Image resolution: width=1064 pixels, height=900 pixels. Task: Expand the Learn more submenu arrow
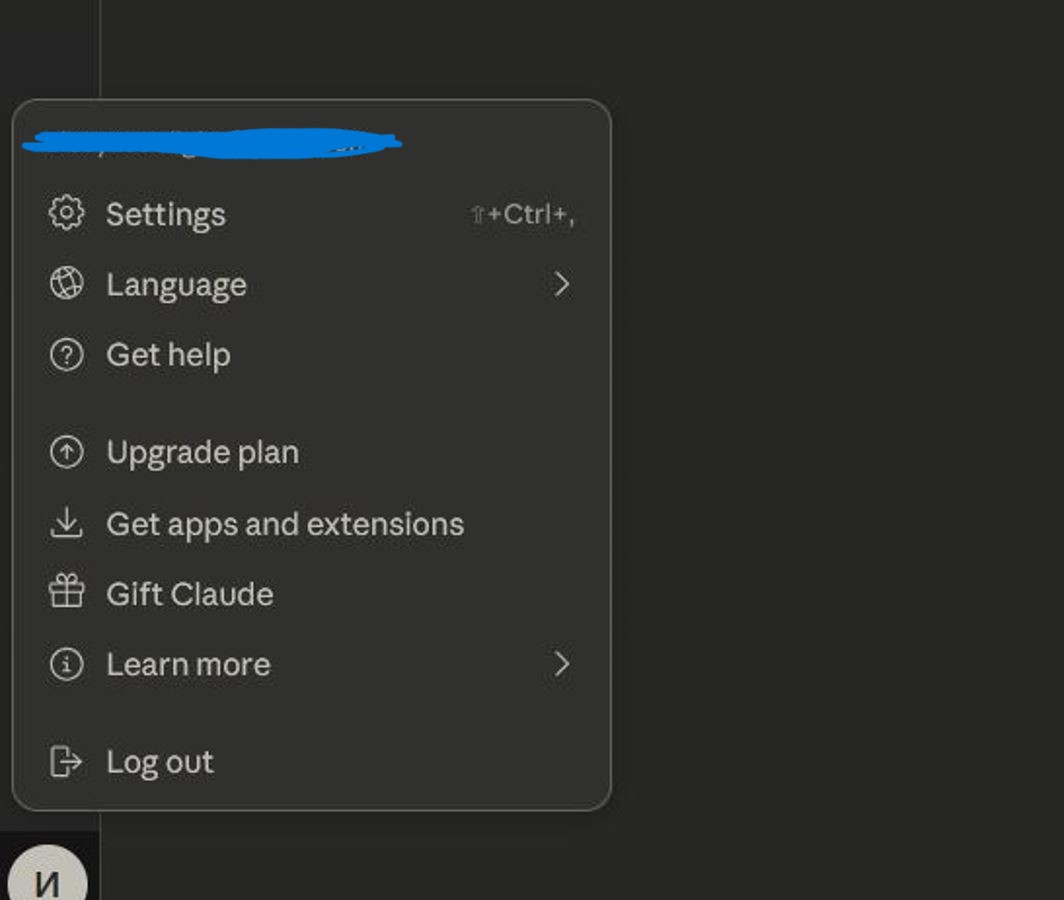(562, 664)
